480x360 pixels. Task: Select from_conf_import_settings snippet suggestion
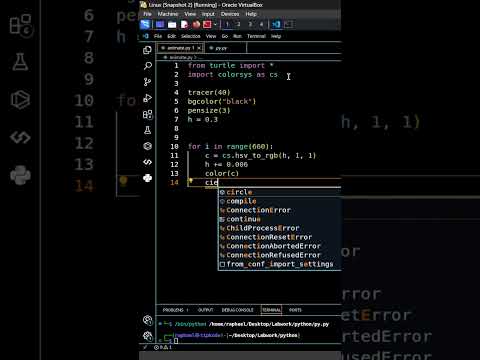click(x=280, y=264)
